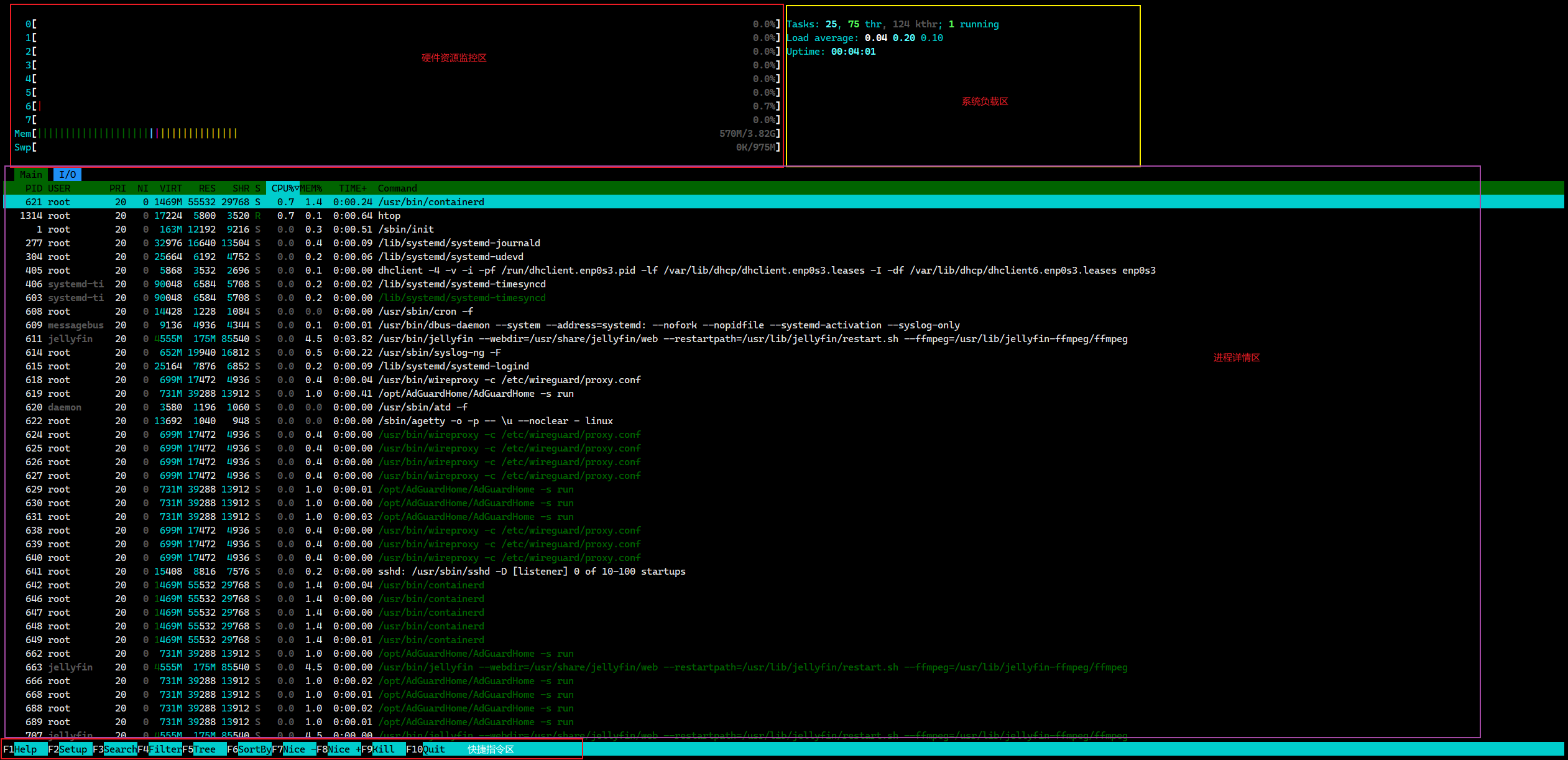Sort by the RES column header
Image resolution: width=1568 pixels, height=760 pixels.
[x=208, y=188]
